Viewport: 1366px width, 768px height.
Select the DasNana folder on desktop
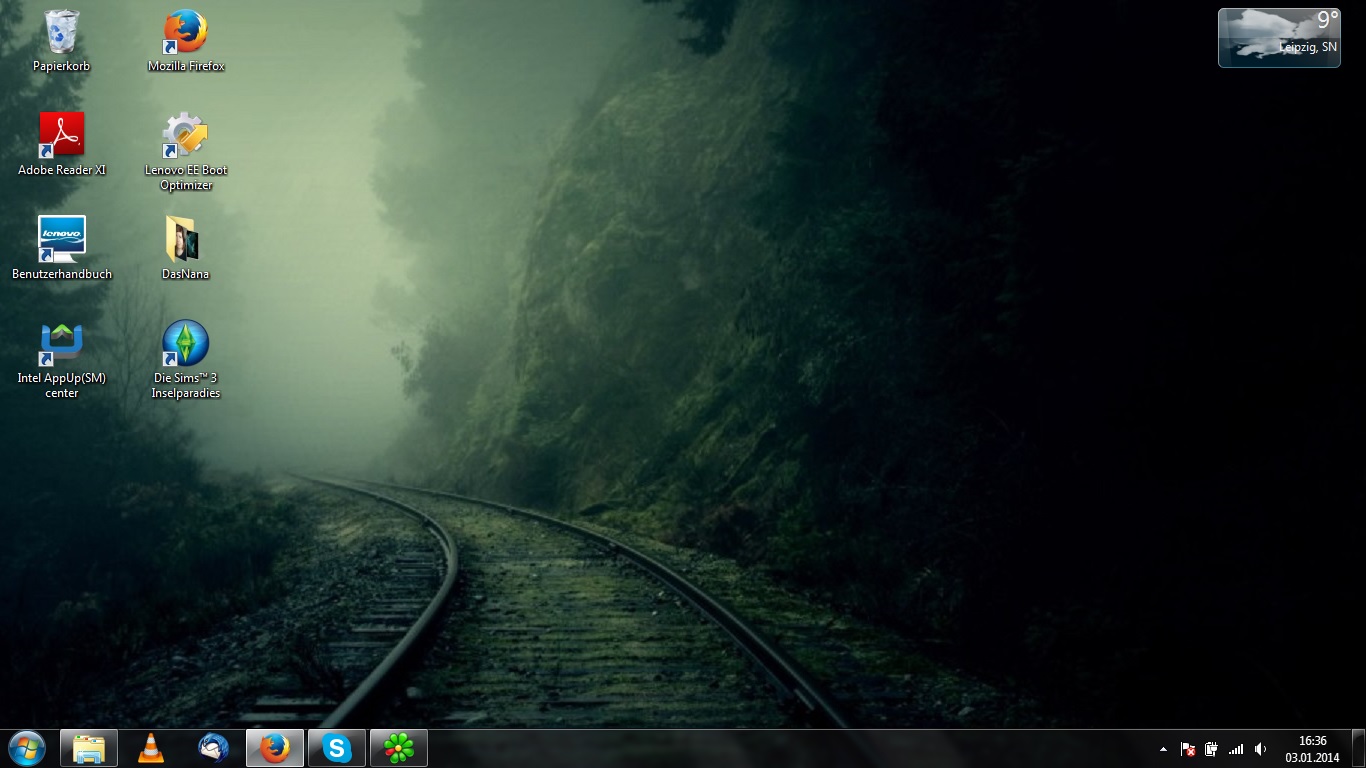186,240
